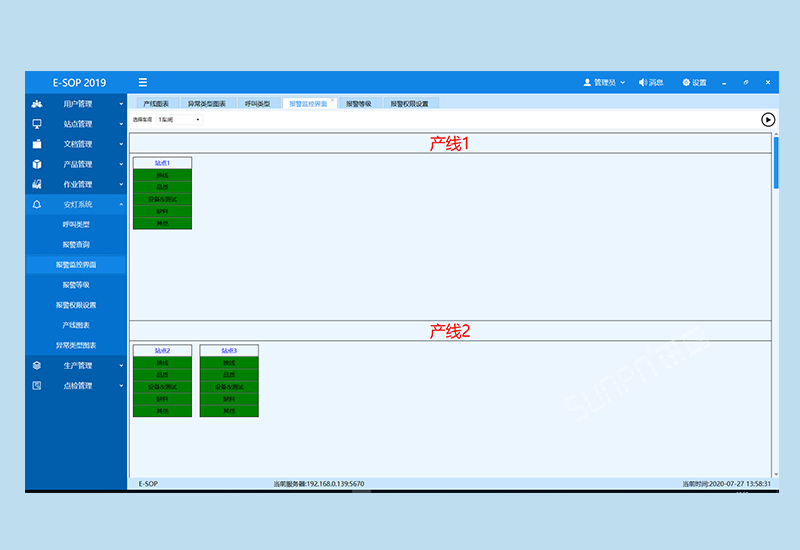This screenshot has height=550, width=800.
Task: Open the 选择车间 workshop dropdown
Action: pos(180,119)
